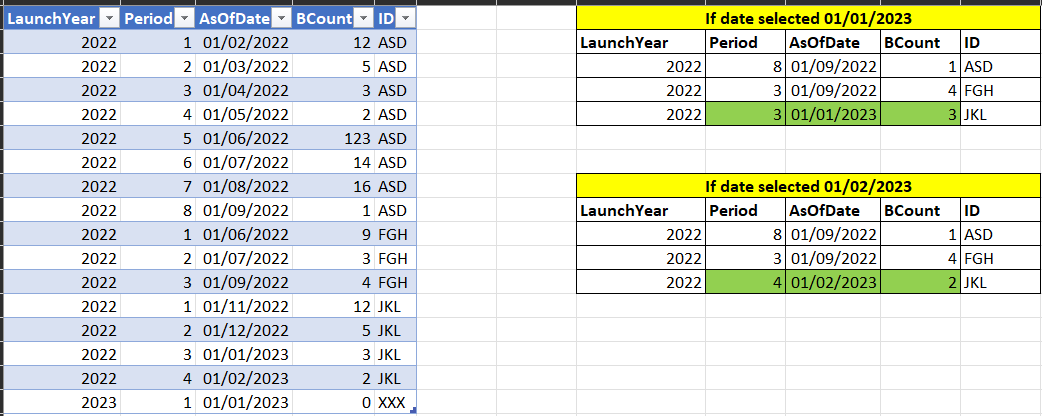Open the BCount column filter dropdown
This screenshot has height=416, width=1042.
coord(363,19)
